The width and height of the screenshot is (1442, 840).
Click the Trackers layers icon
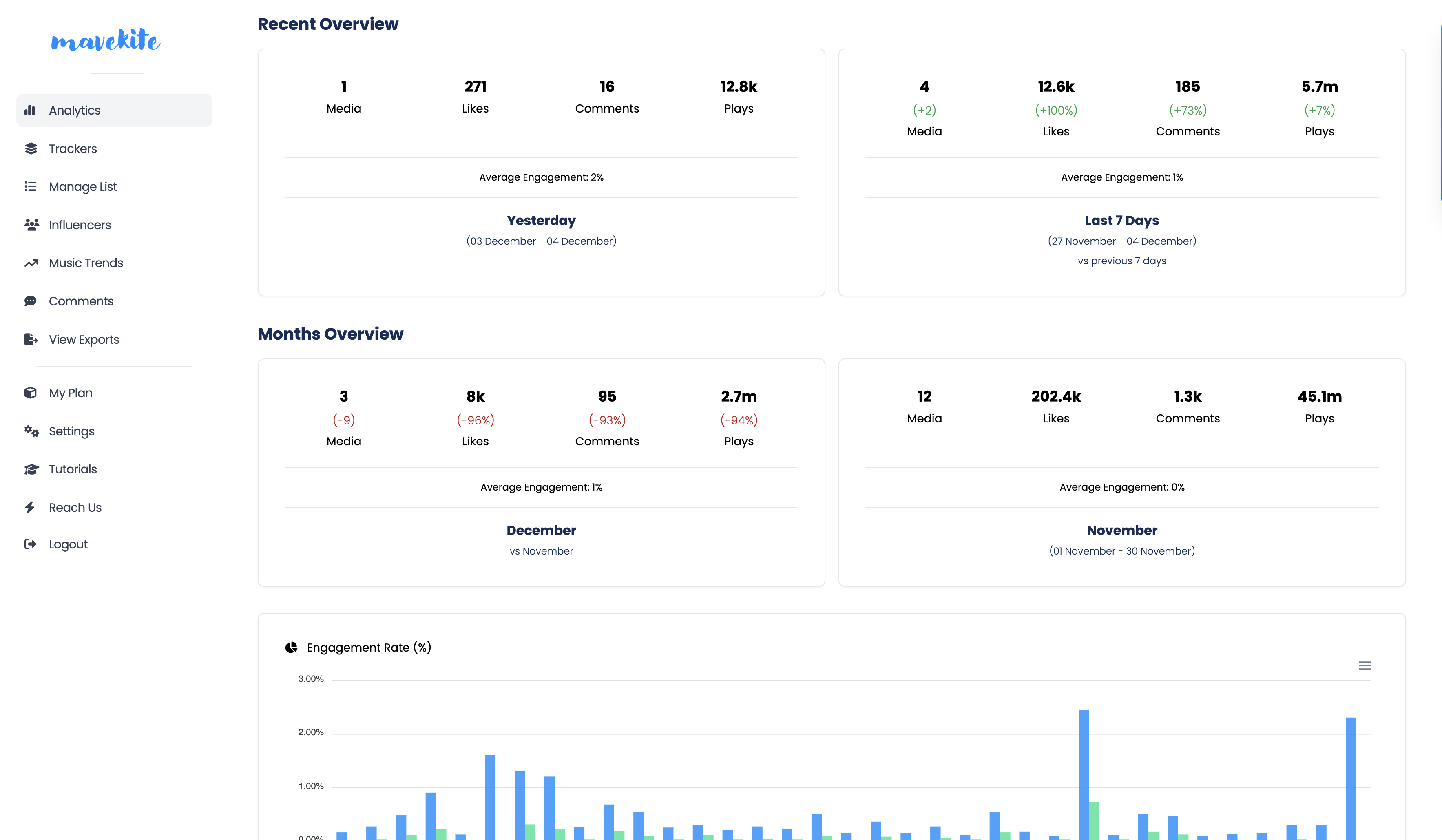[x=31, y=149]
